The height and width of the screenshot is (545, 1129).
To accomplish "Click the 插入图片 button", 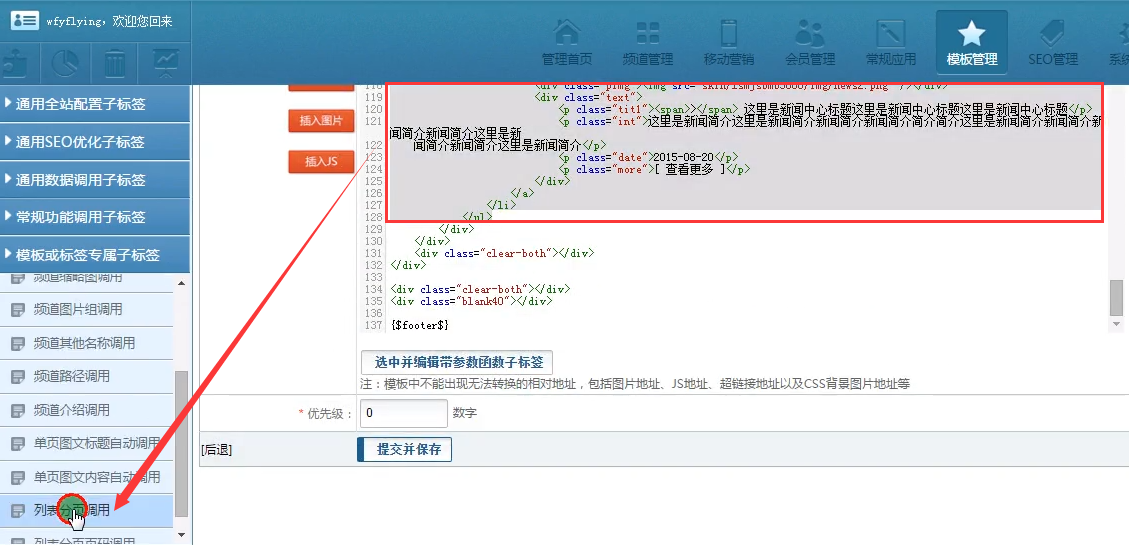I will 321,121.
